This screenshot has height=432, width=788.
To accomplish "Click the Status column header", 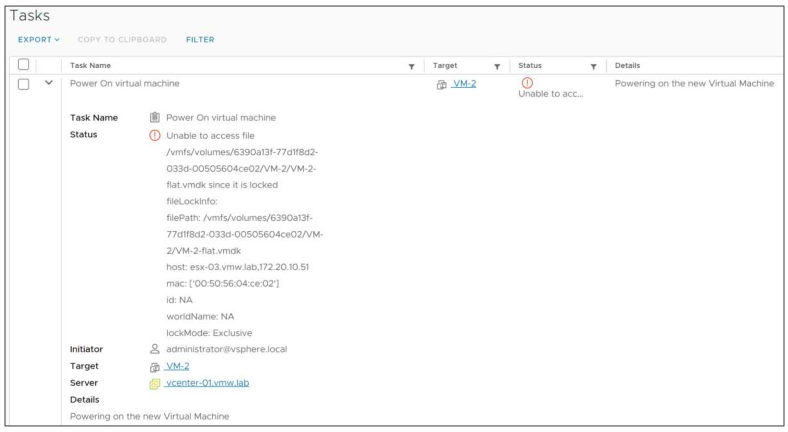I will pyautogui.click(x=530, y=65).
